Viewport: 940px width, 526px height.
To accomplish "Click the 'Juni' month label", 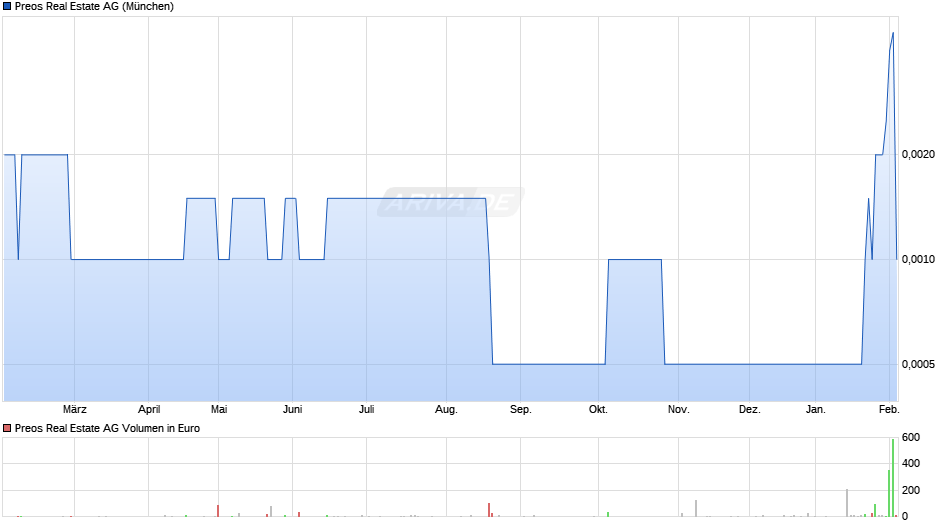I will 293,410.
